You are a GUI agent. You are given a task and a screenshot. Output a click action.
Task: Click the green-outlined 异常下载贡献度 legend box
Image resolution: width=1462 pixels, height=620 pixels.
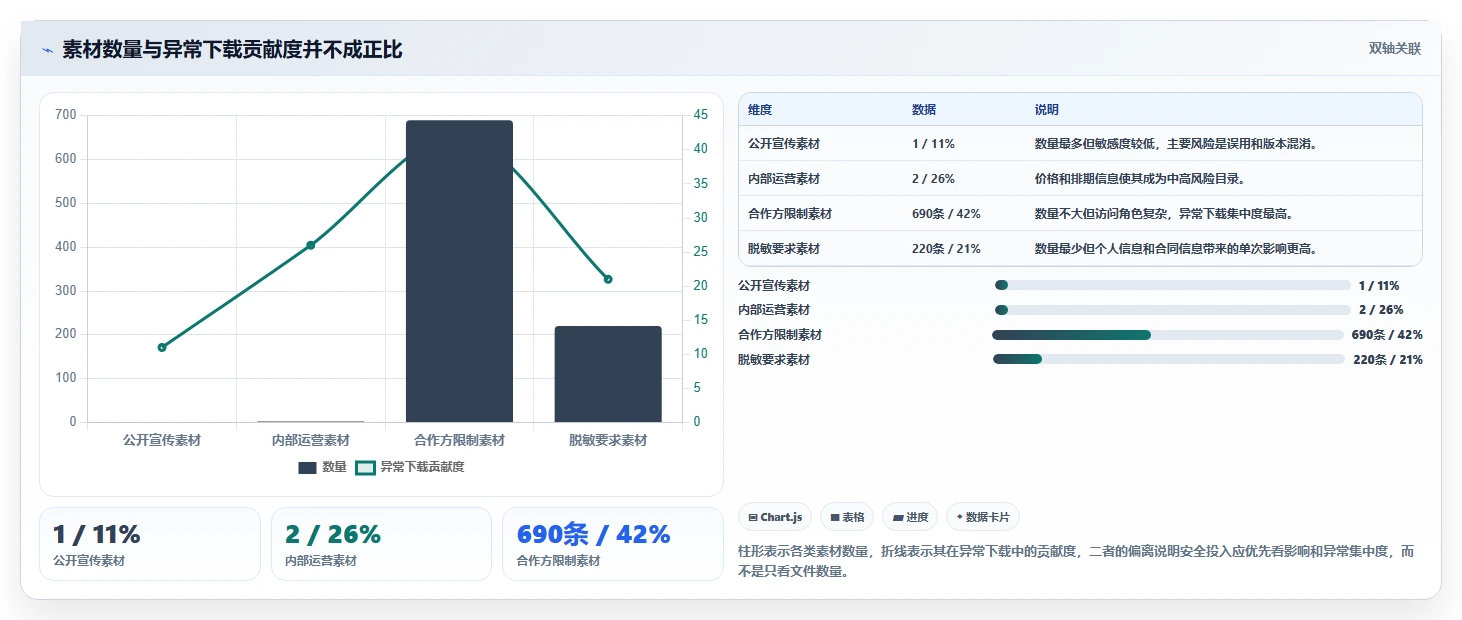(366, 467)
